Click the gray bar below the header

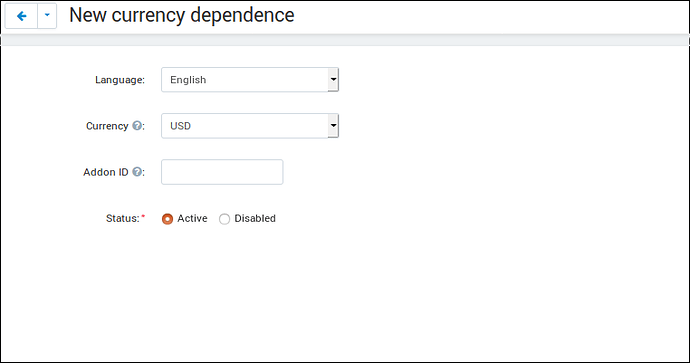coord(345,40)
